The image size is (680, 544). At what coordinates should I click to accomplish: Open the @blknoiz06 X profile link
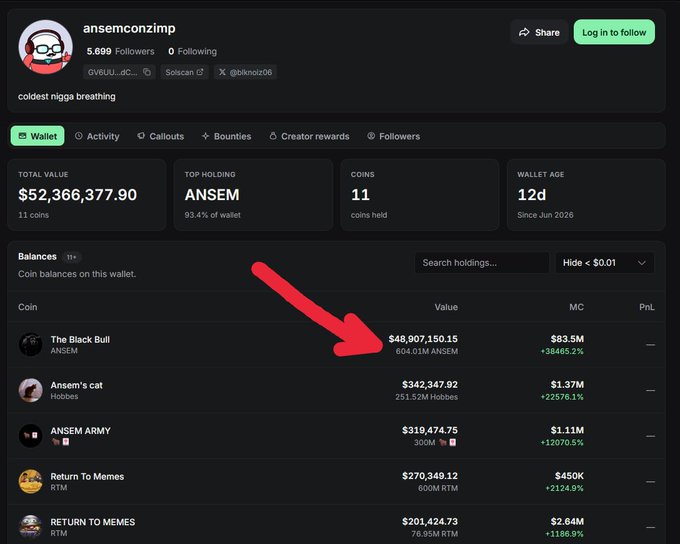245,72
